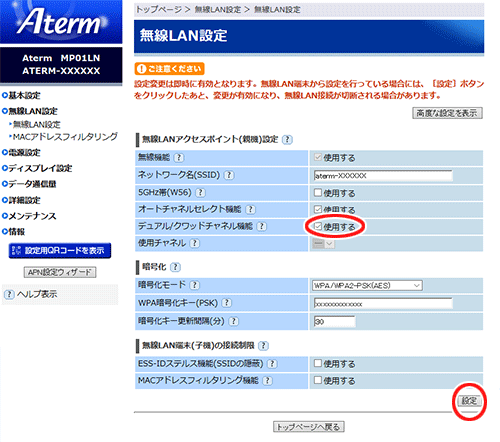Viewport: 500px width, 442px height.
Task: Go to トップページ breadcrumb link
Action: (x=159, y=9)
